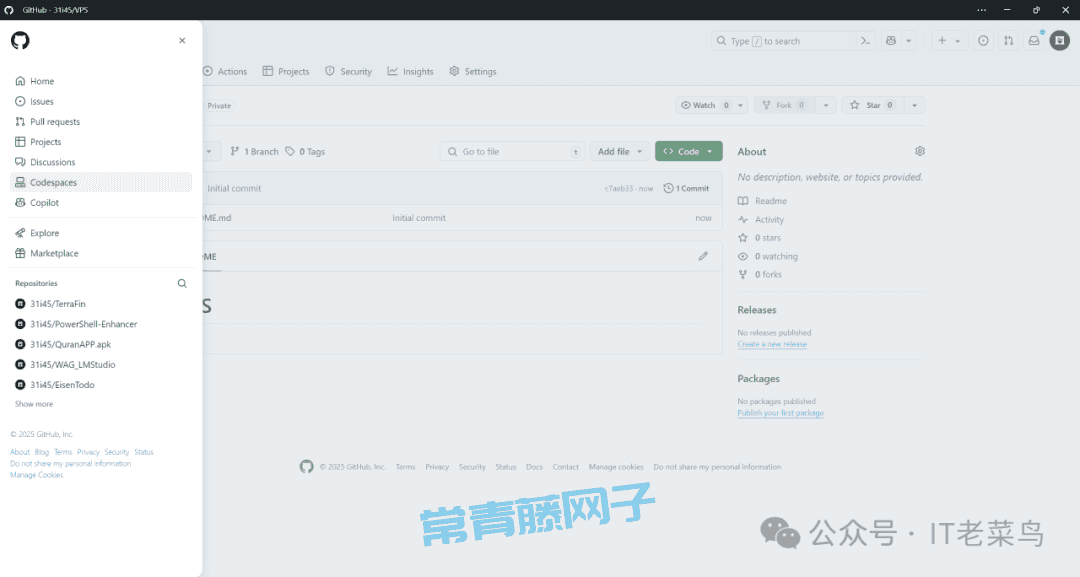Open the issues icon in header
Image resolution: width=1080 pixels, height=577 pixels.
coord(983,41)
